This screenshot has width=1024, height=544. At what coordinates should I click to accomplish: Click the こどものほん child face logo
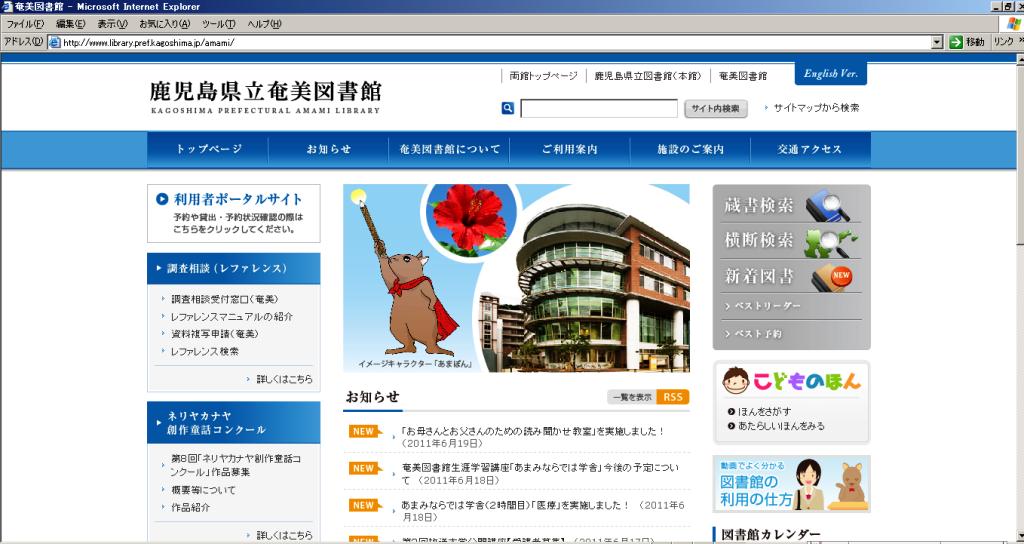tap(736, 381)
